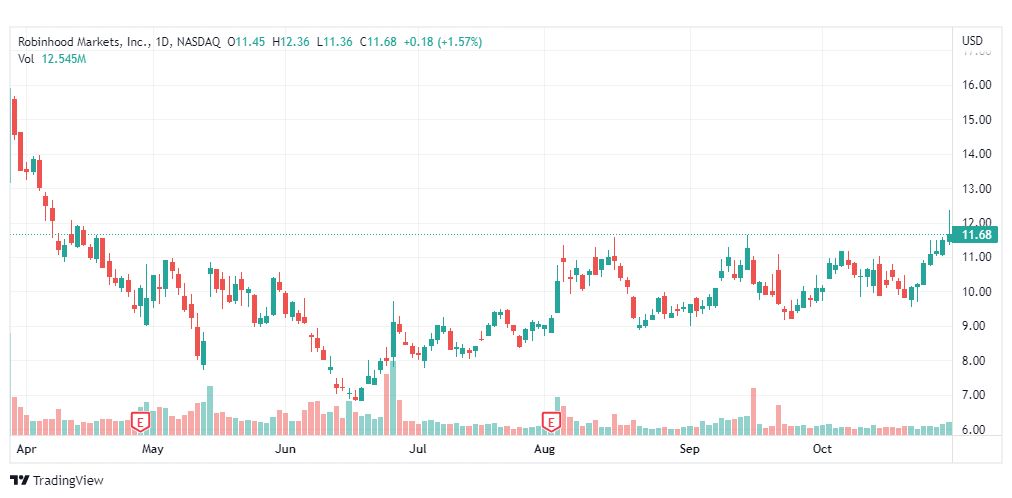This screenshot has width=1012, height=498.
Task: Click the current price tag 11.68
Action: (976, 235)
